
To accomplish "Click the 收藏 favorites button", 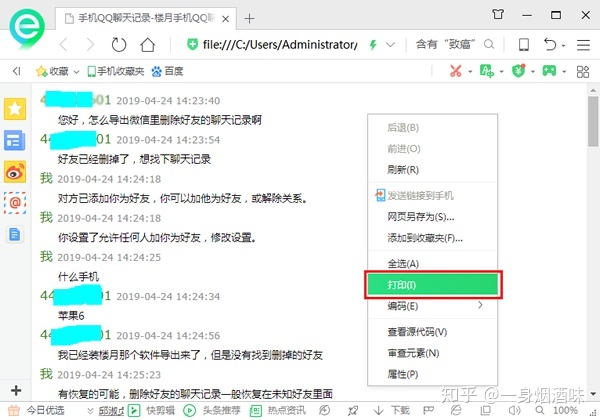I will coord(52,71).
